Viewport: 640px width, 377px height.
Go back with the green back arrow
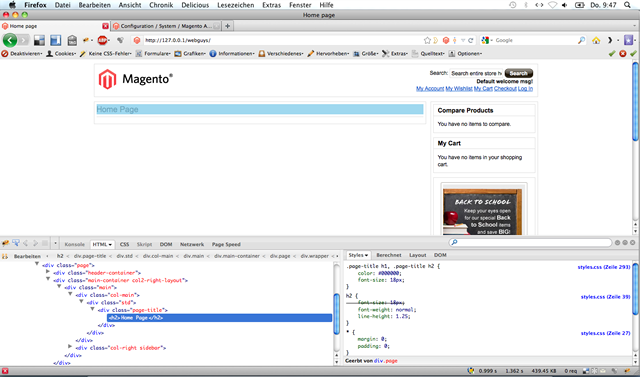pos(10,40)
